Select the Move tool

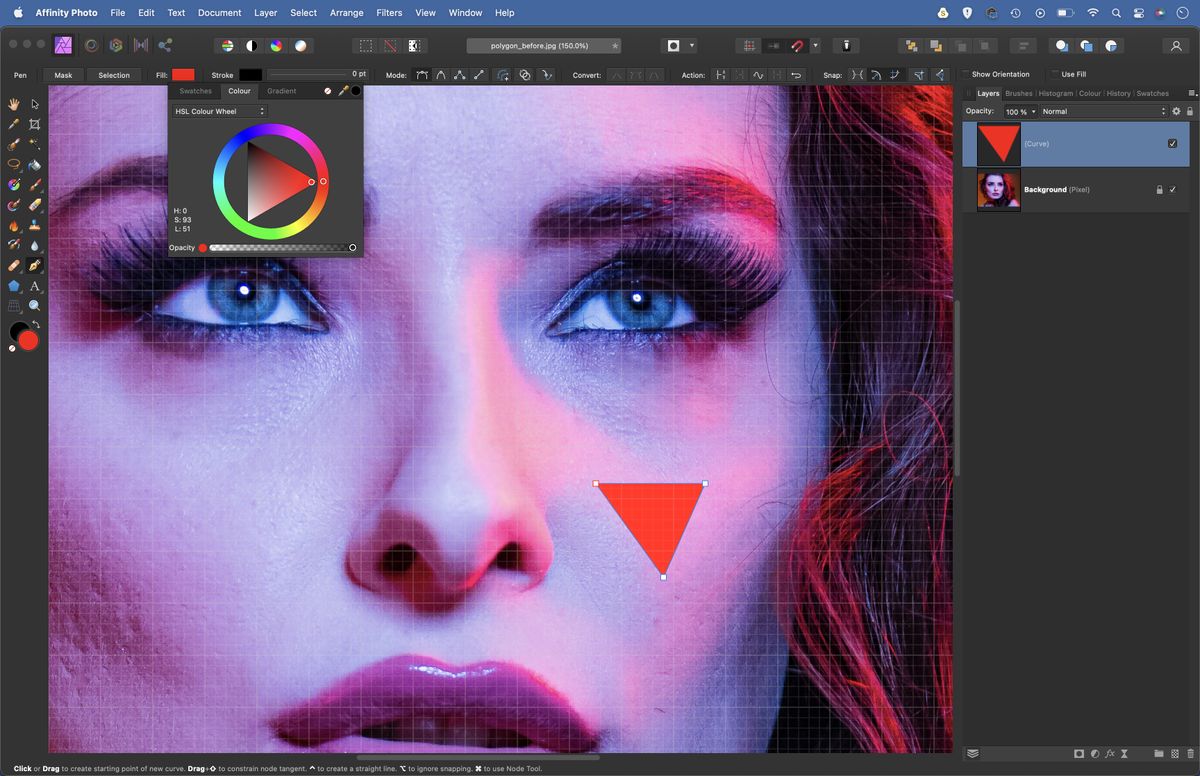click(x=35, y=104)
